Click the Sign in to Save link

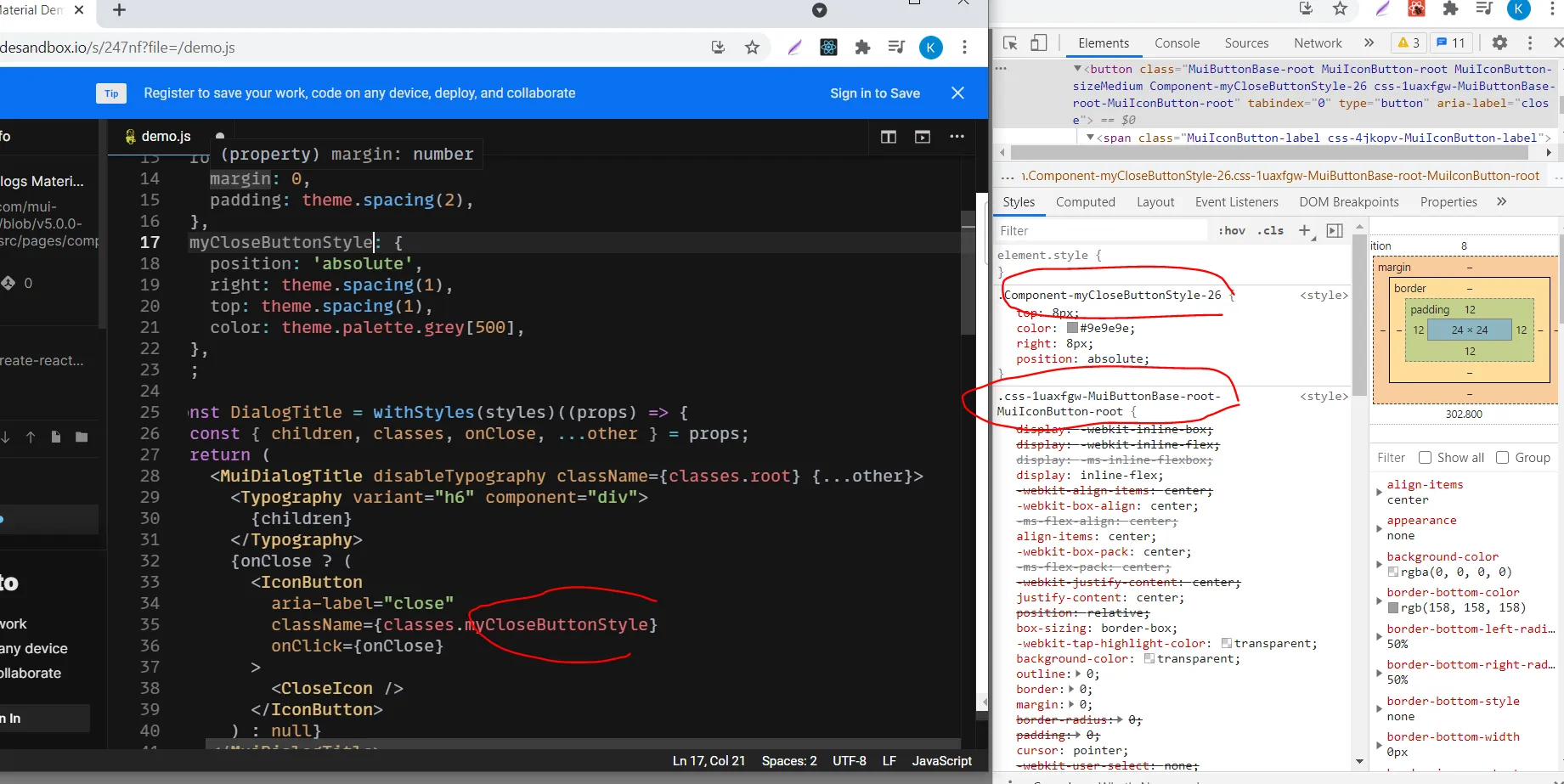point(875,93)
